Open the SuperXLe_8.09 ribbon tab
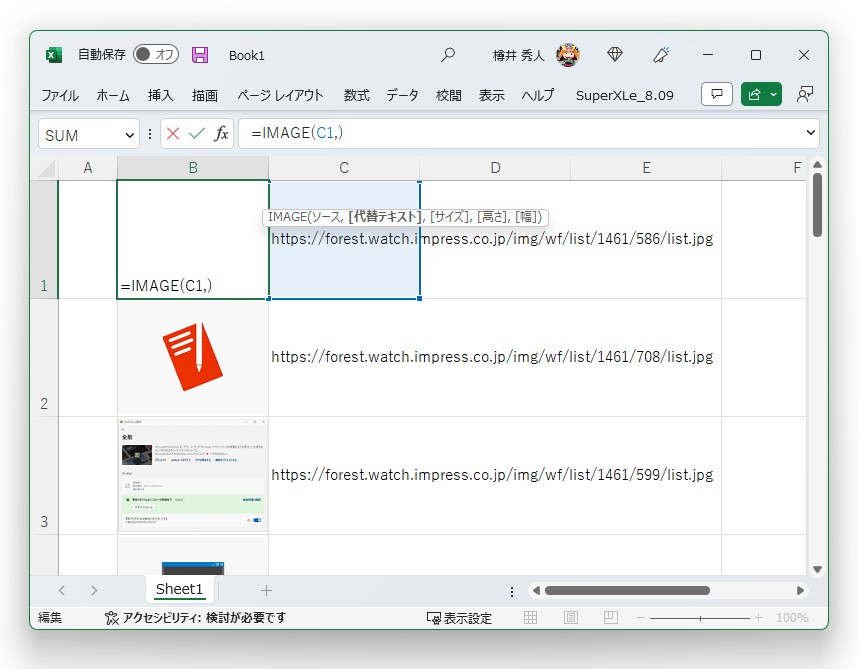This screenshot has width=859, height=669. click(x=623, y=95)
